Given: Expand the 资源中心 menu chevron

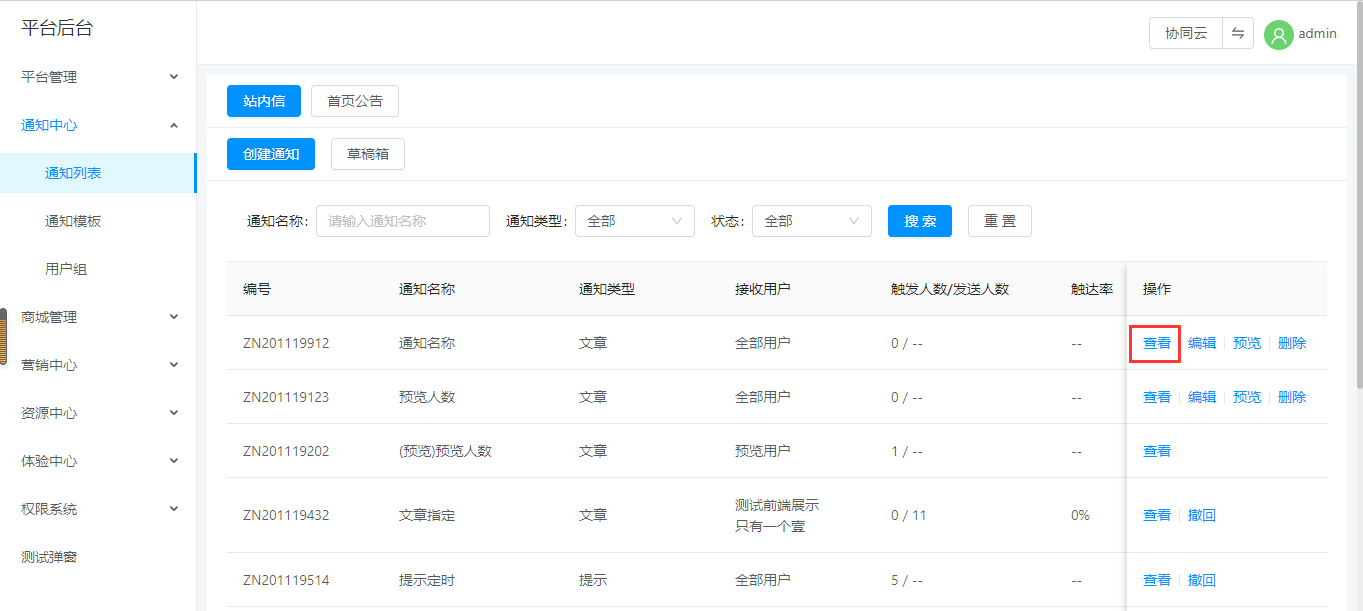Looking at the screenshot, I should 174,413.
